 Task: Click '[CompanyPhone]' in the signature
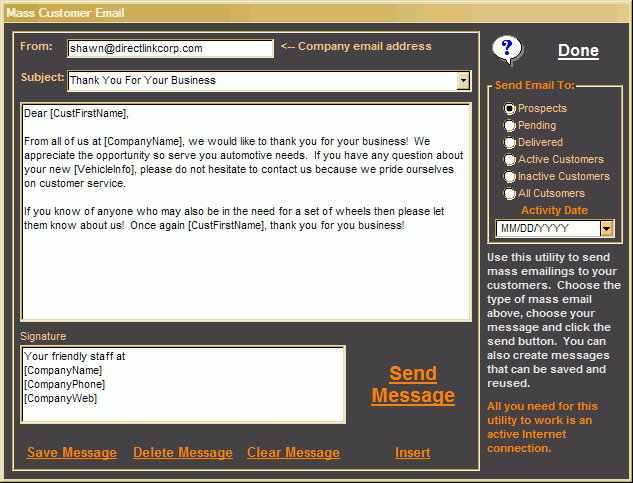tap(65, 384)
